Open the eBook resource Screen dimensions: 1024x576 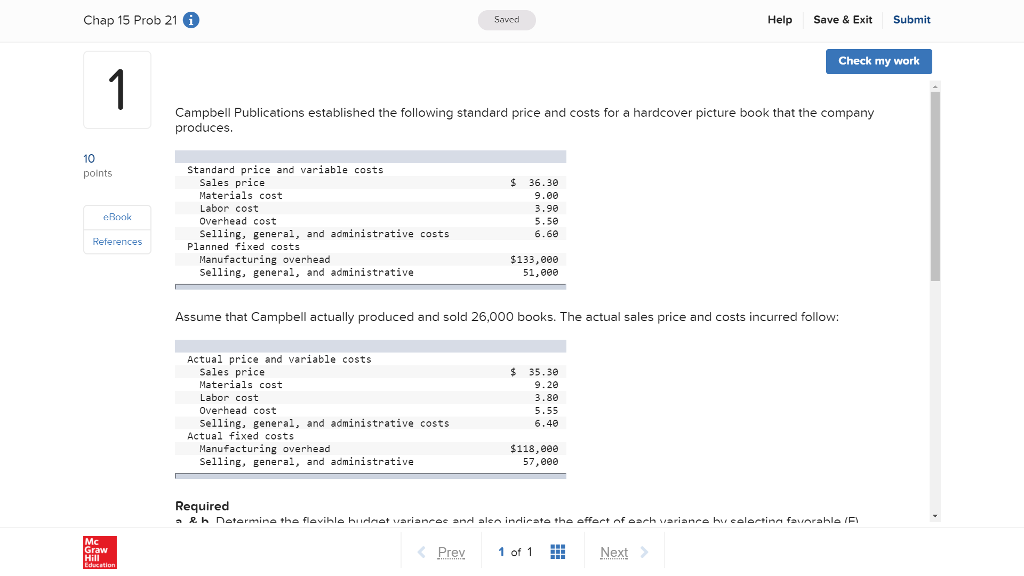[x=117, y=217]
